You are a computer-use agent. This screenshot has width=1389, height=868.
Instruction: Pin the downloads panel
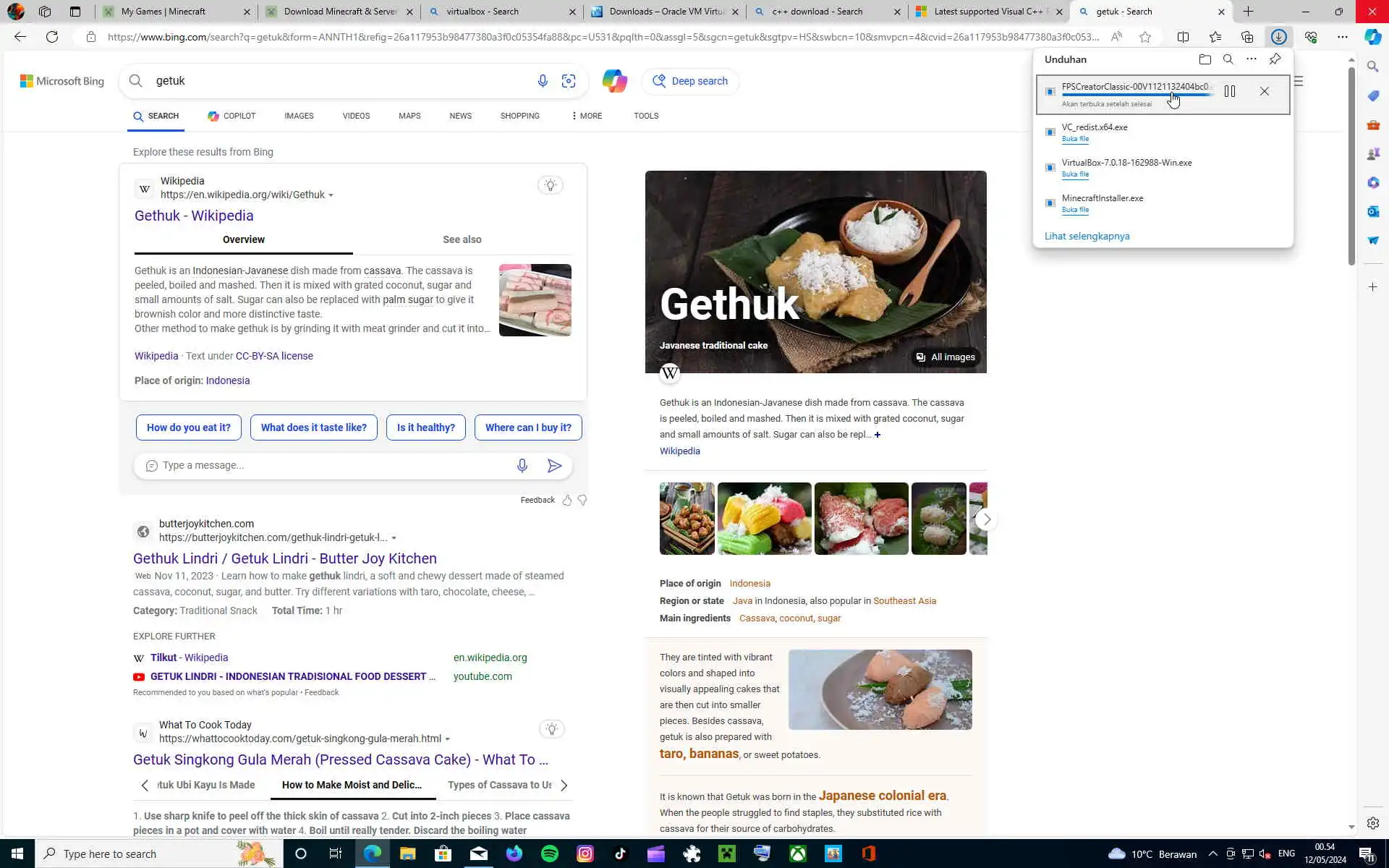[1275, 59]
